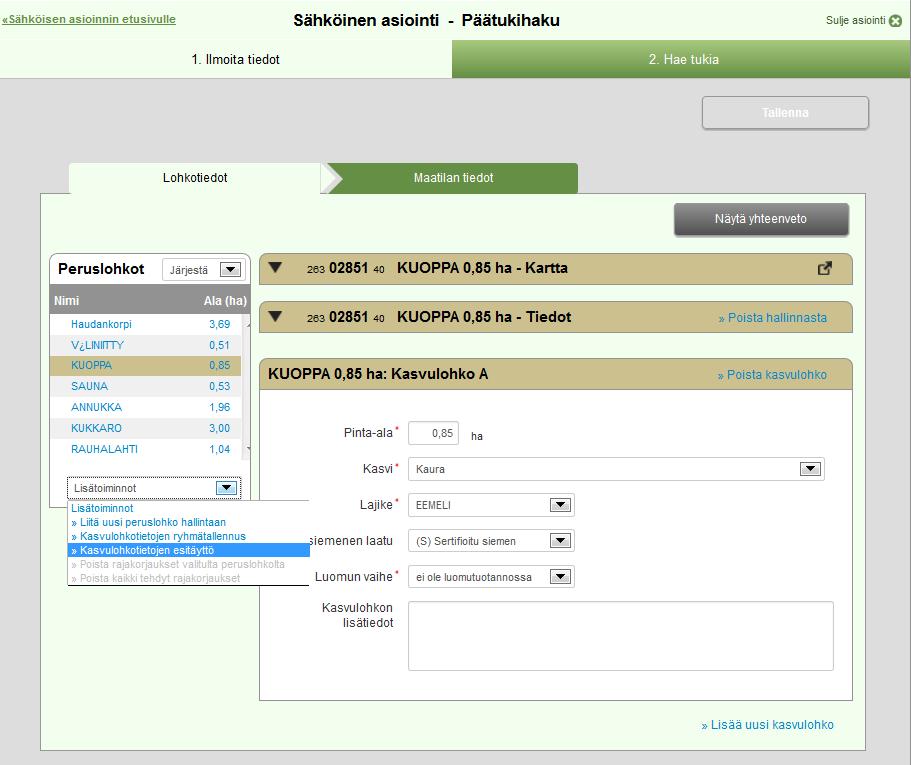This screenshot has width=911, height=765.
Task: Select the KUOPPA parcel row
Action: [x=146, y=365]
